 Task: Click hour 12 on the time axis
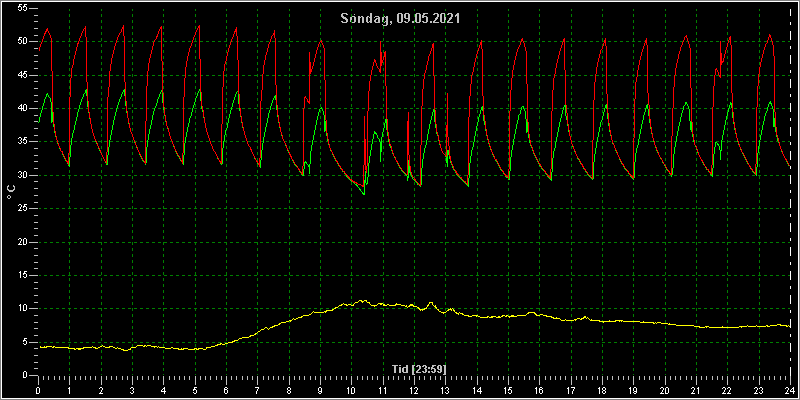tap(414, 390)
